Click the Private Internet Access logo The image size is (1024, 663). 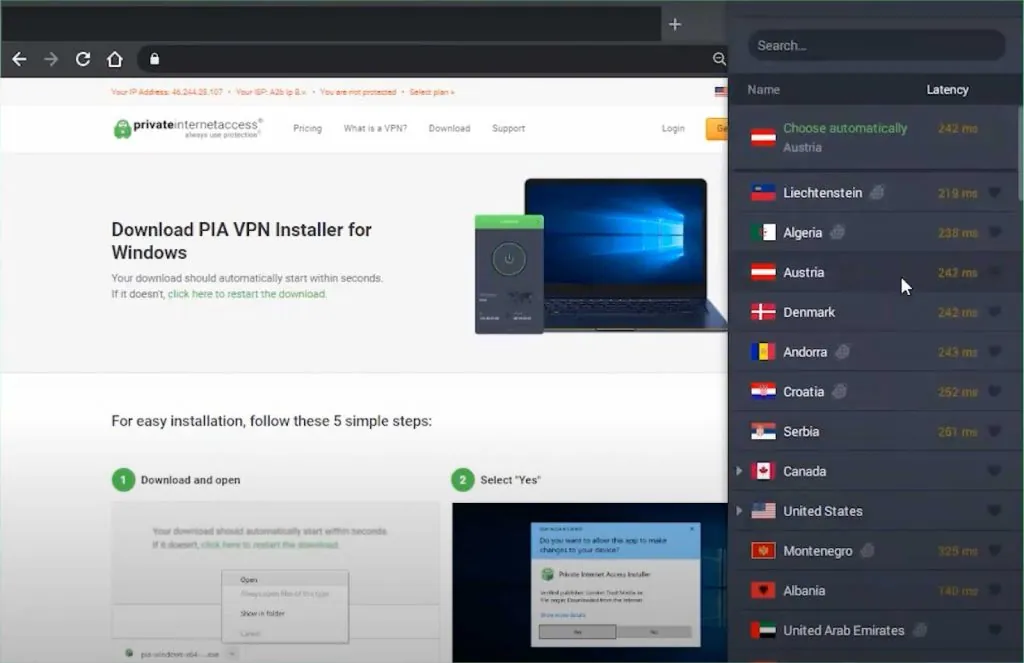188,128
